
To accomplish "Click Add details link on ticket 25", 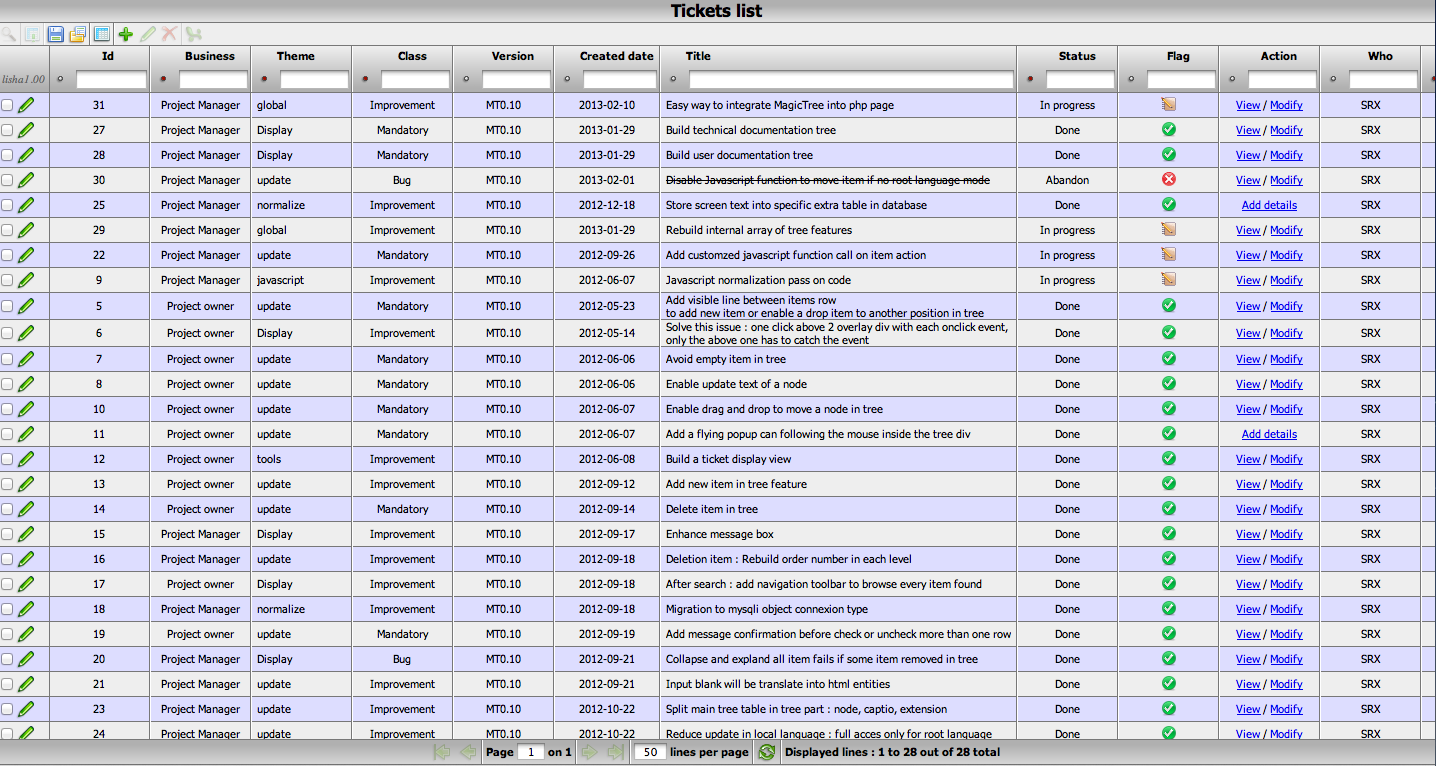I will click(x=1269, y=205).
